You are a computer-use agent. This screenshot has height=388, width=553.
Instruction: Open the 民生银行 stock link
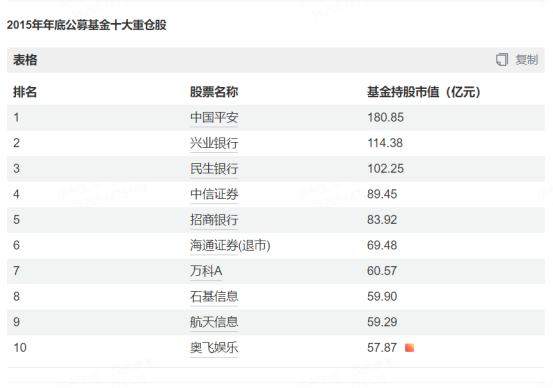(214, 169)
